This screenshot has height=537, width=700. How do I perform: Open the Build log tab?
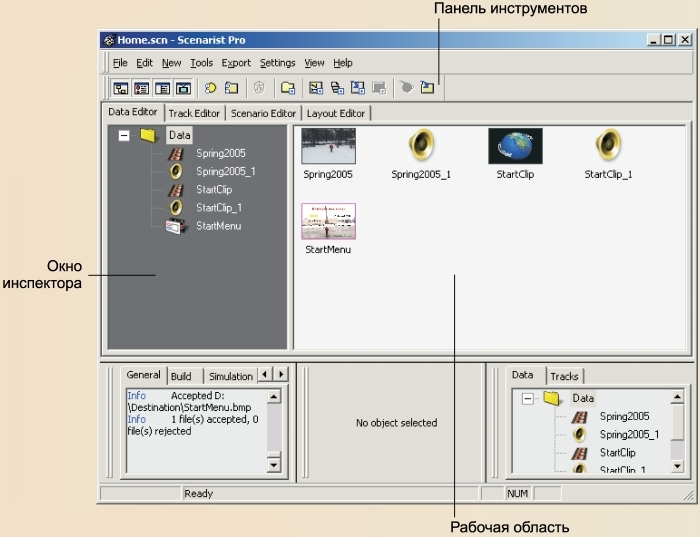[181, 376]
